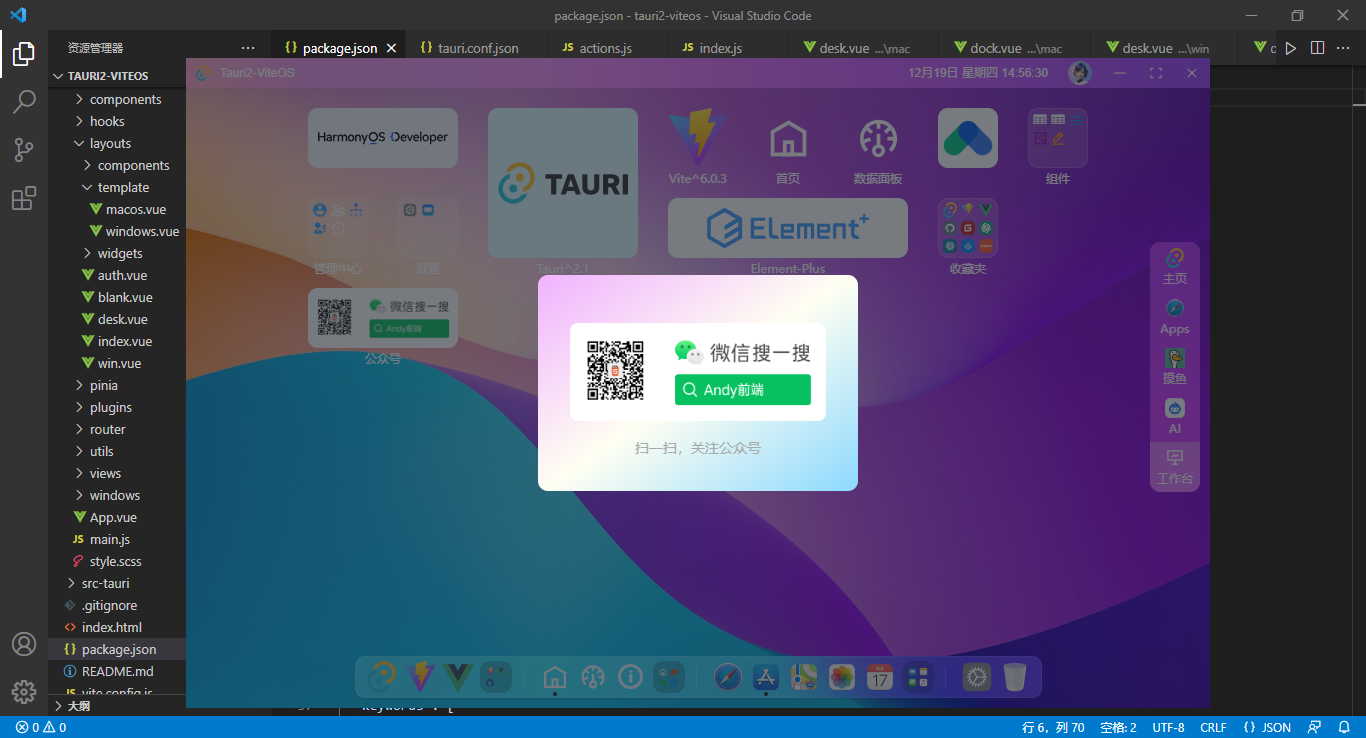Image resolution: width=1366 pixels, height=738 pixels.
Task: Open the user avatar in the ViteOS title bar
Action: tap(1079, 73)
